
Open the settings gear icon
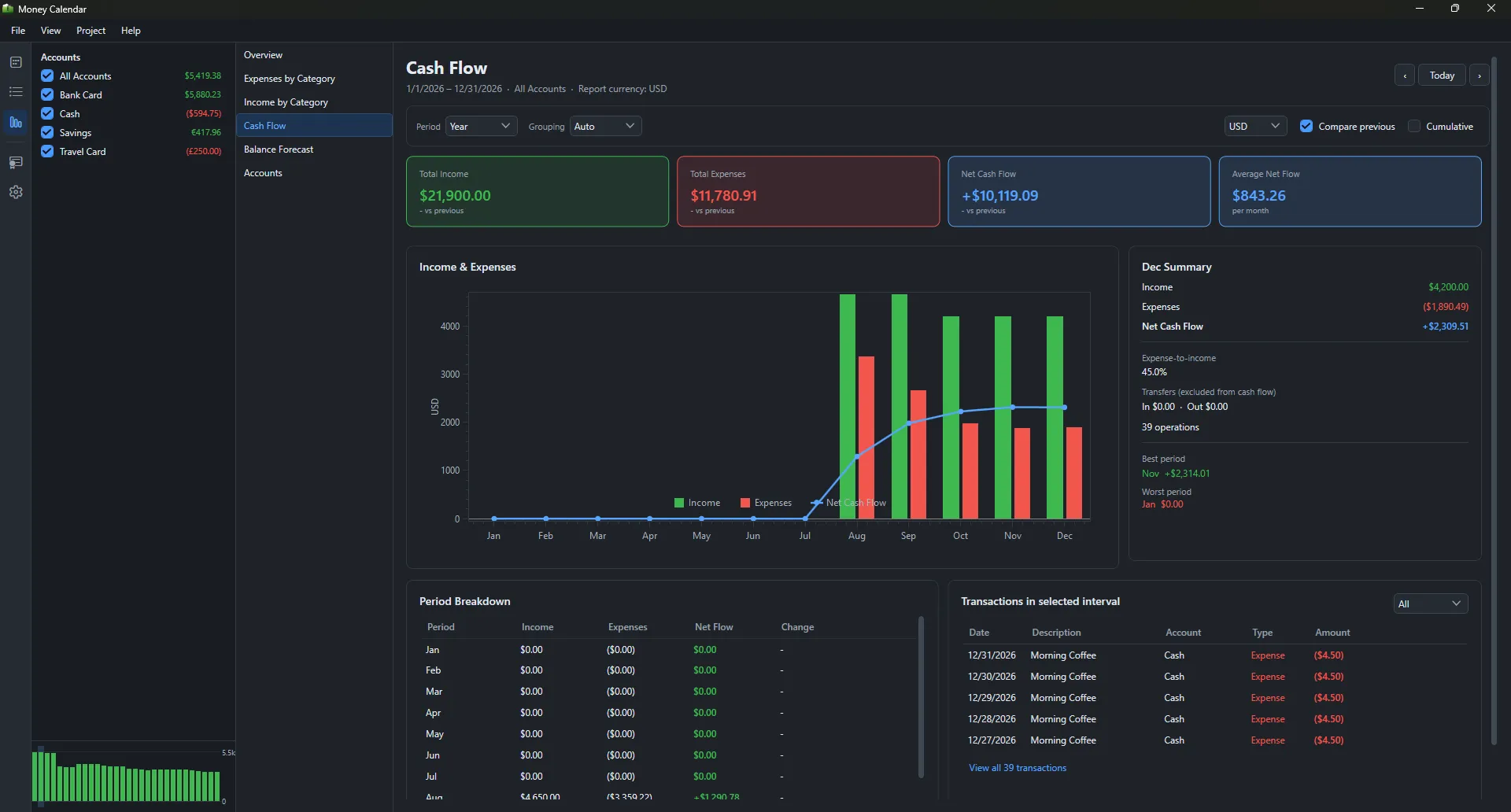(x=16, y=192)
